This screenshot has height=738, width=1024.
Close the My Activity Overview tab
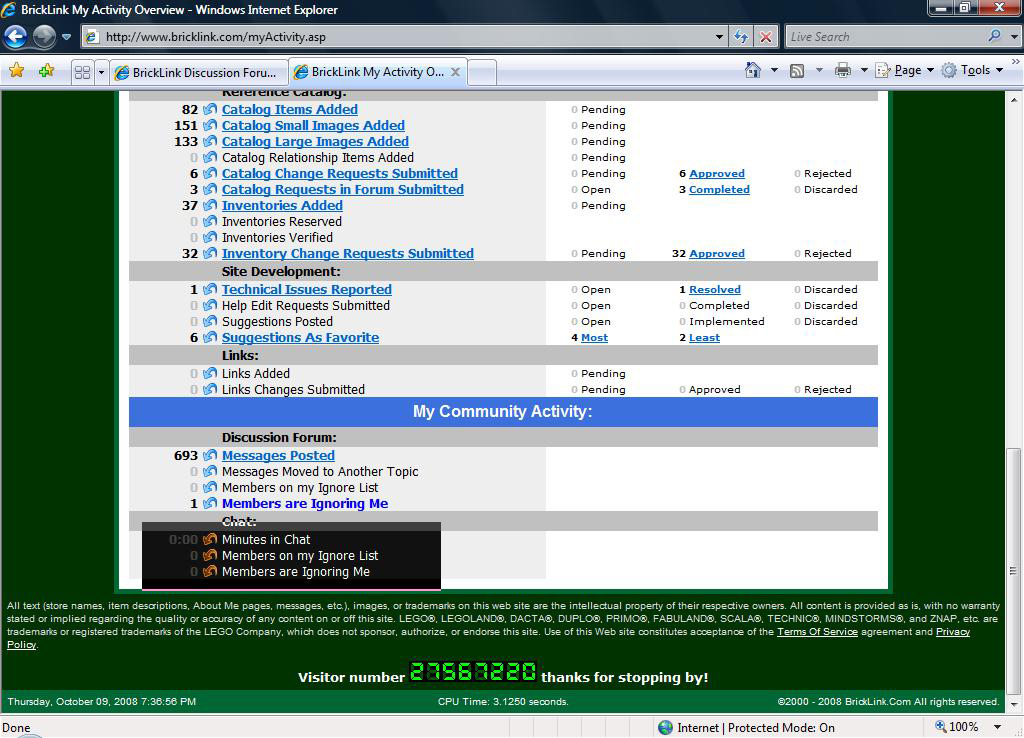456,72
